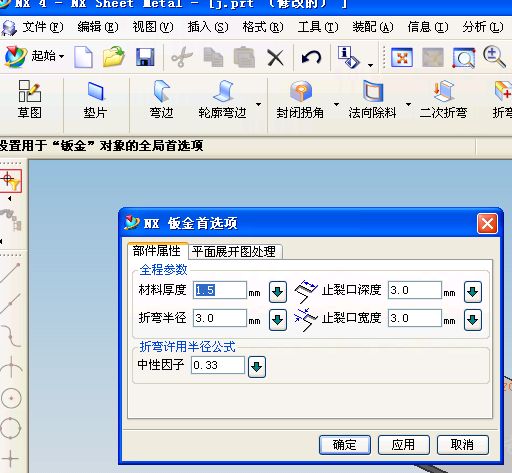Undo the last action with the arrow icon

[311, 57]
